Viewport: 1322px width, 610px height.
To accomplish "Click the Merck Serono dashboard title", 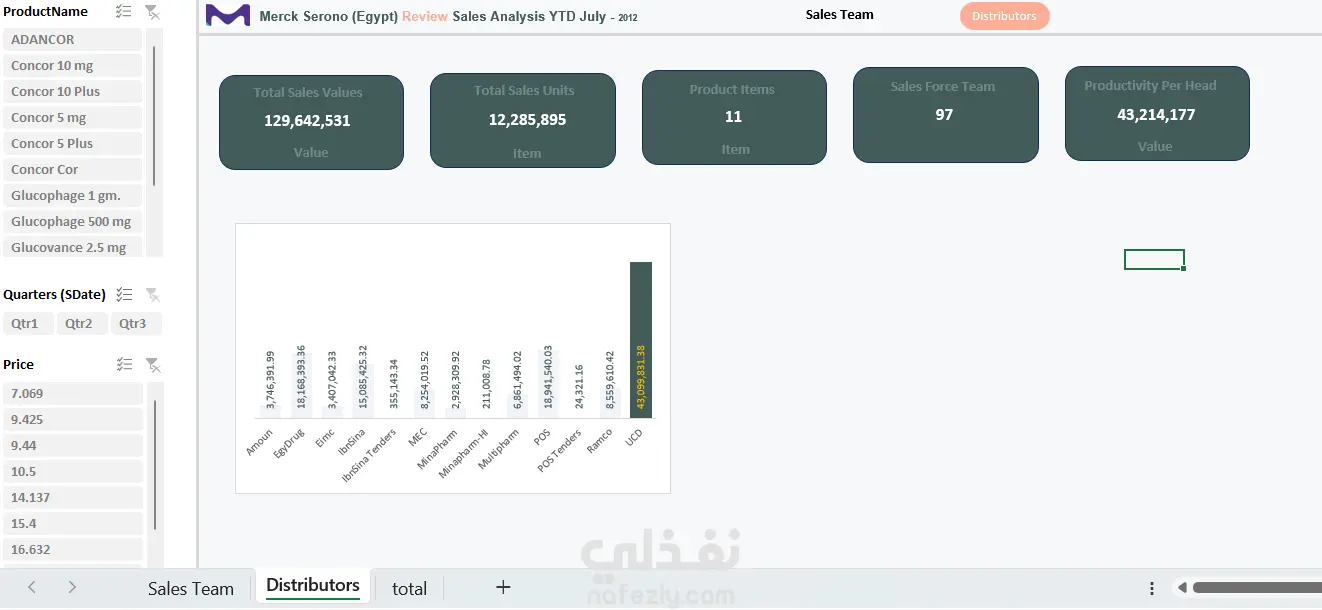I will [x=448, y=17].
